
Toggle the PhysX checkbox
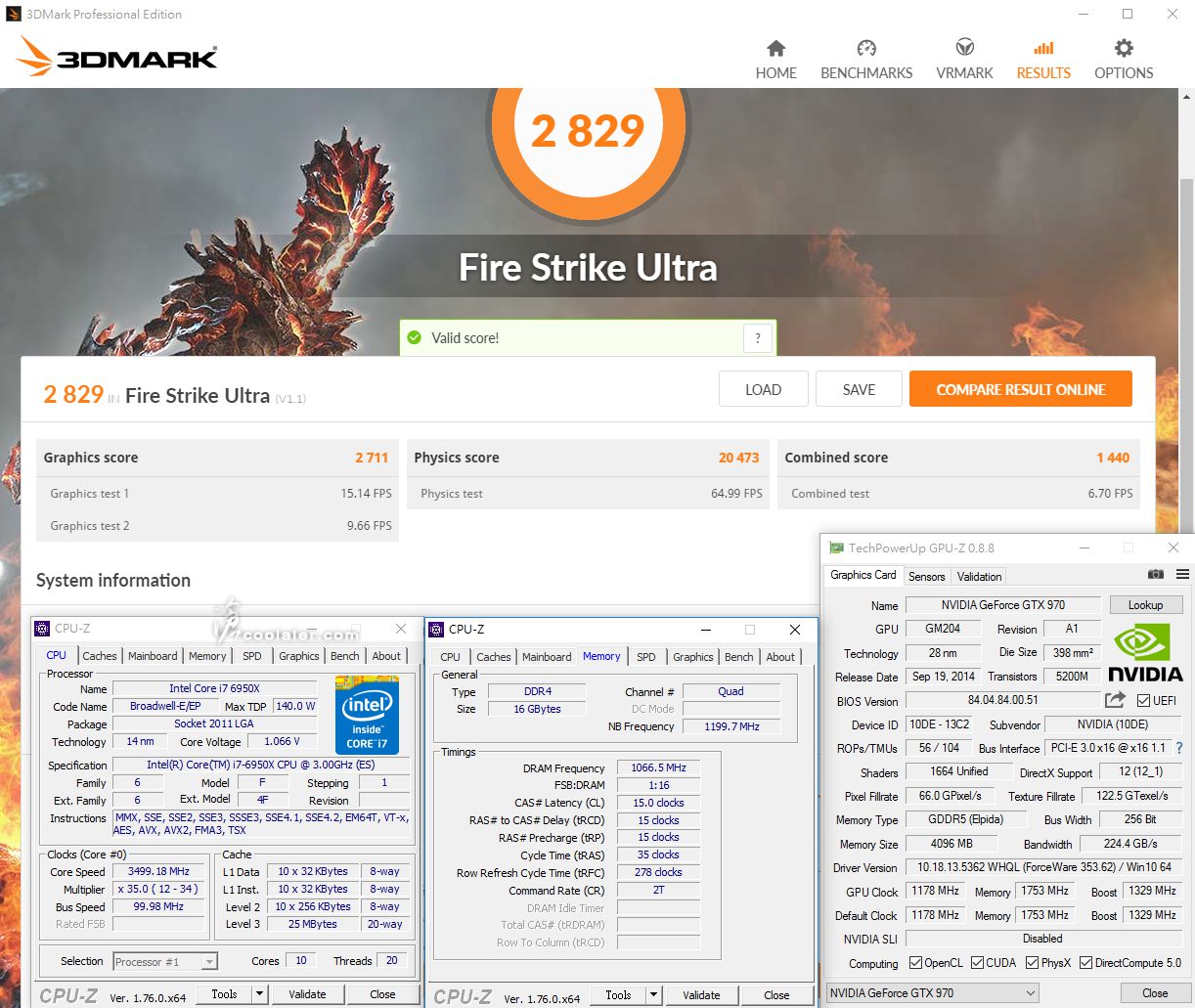[1033, 963]
